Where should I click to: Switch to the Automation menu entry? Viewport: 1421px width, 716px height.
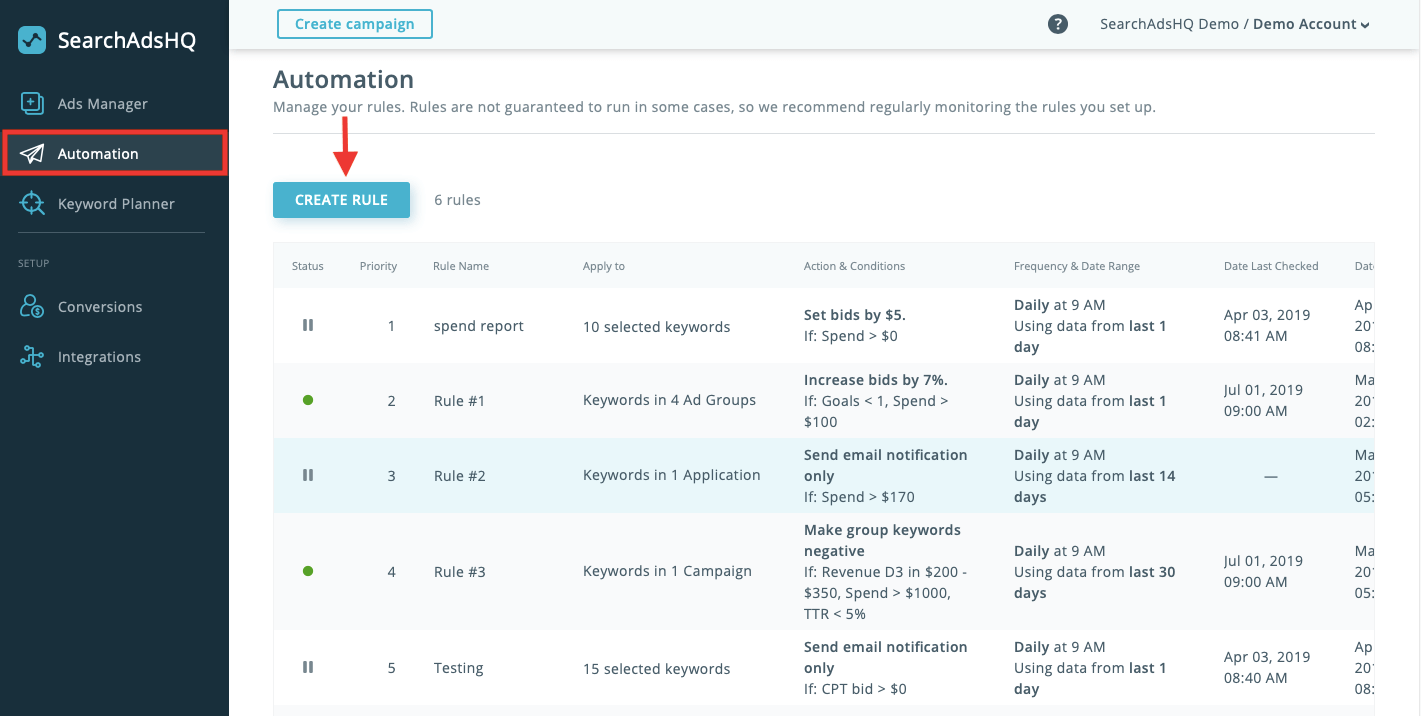[x=97, y=153]
